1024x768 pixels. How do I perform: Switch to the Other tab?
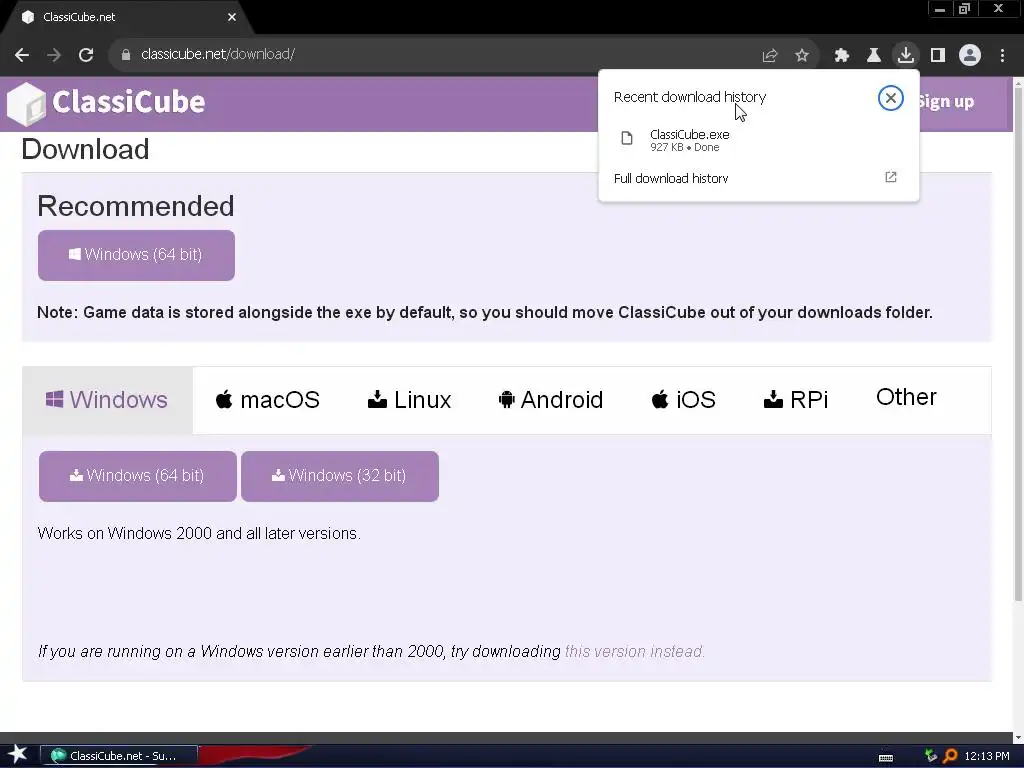[906, 397]
